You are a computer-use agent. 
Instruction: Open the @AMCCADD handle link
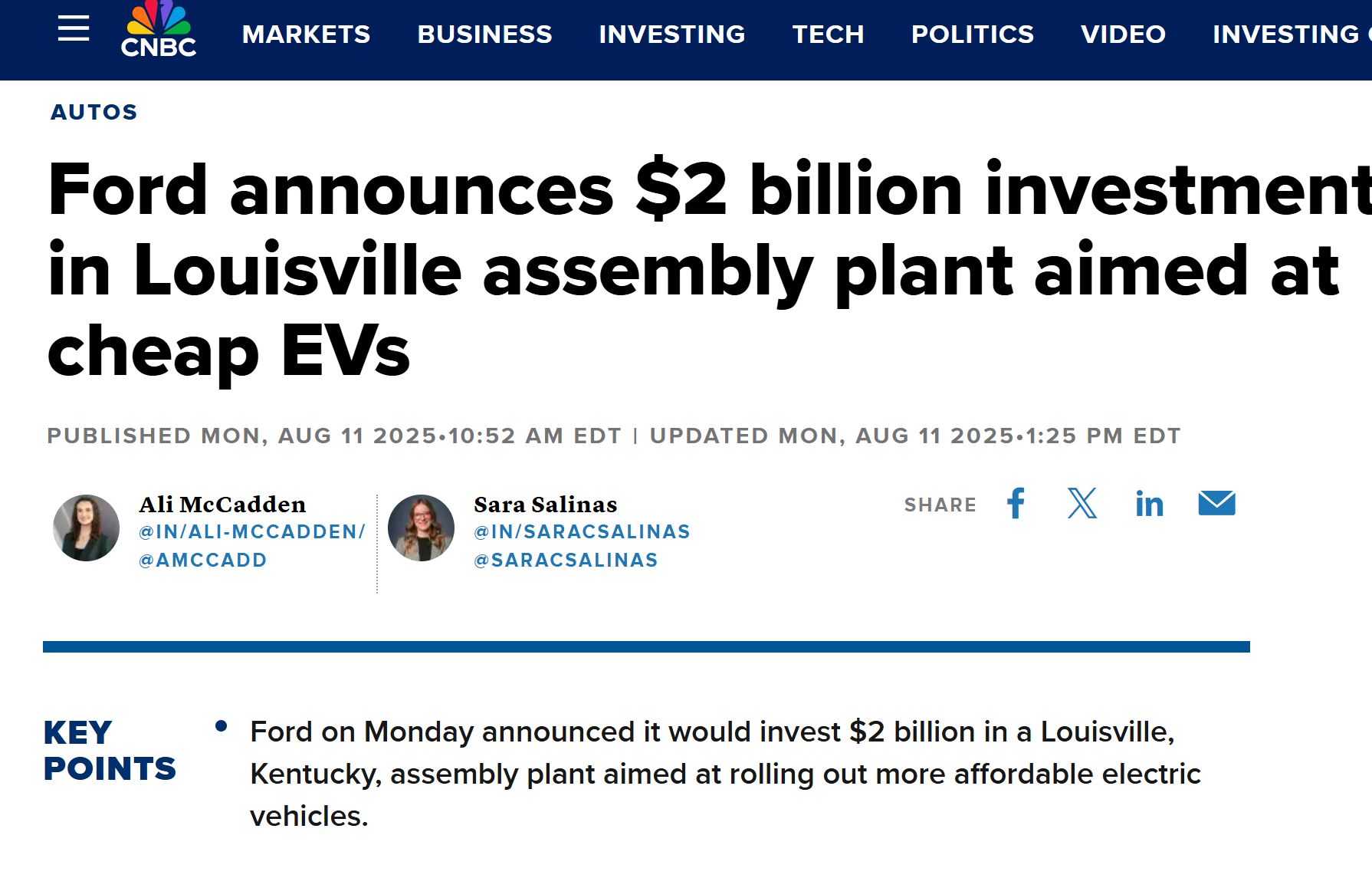tap(203, 561)
